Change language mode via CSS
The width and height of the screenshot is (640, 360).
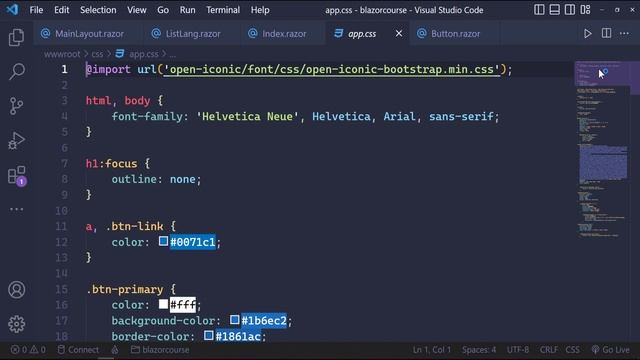[x=572, y=350]
